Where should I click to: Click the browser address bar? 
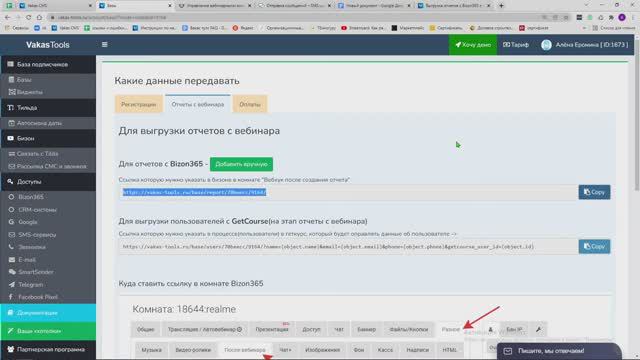click(x=294, y=18)
